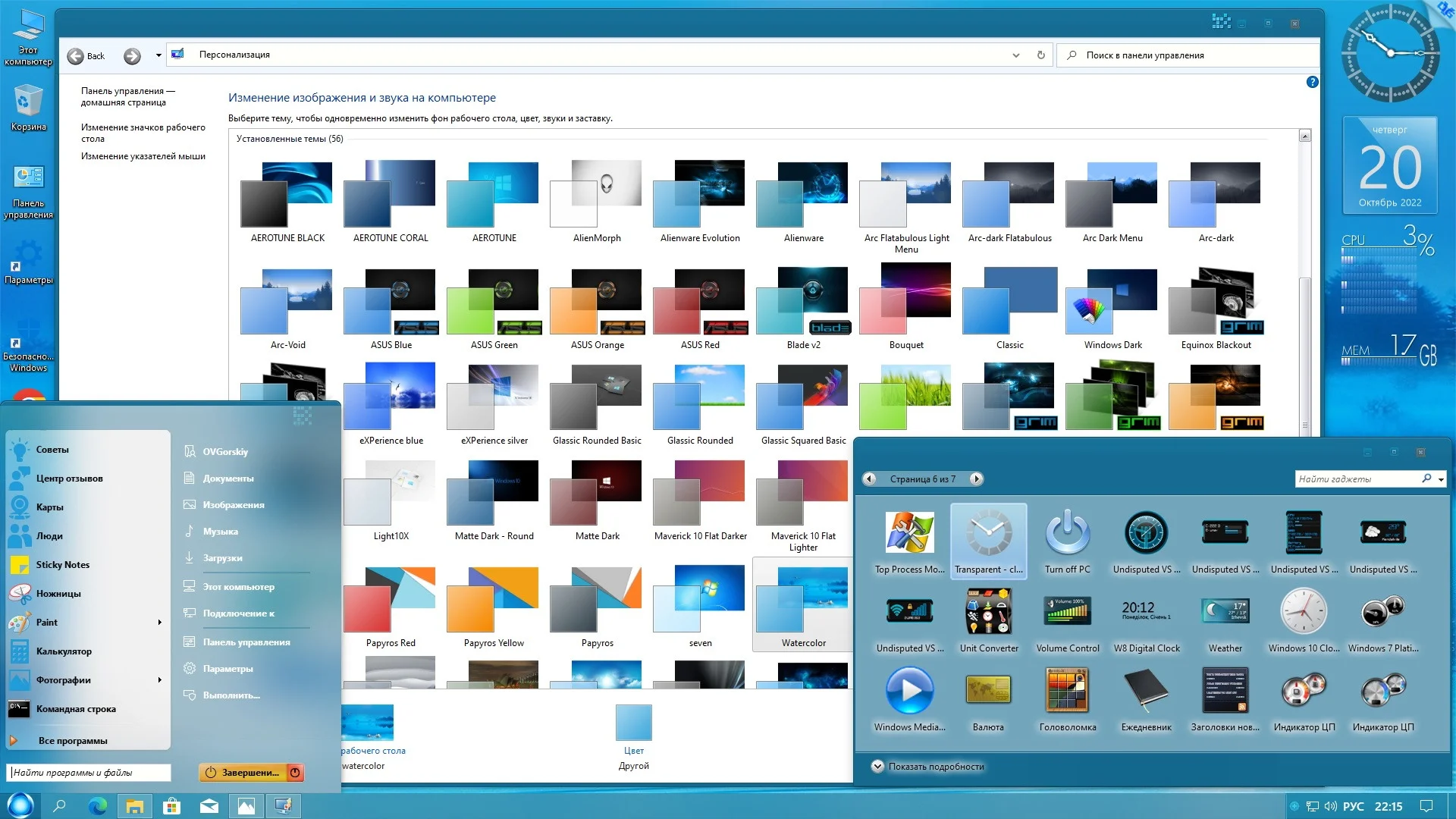Open Calculator from the Start menu
This screenshot has width=1456, height=819.
coord(64,651)
